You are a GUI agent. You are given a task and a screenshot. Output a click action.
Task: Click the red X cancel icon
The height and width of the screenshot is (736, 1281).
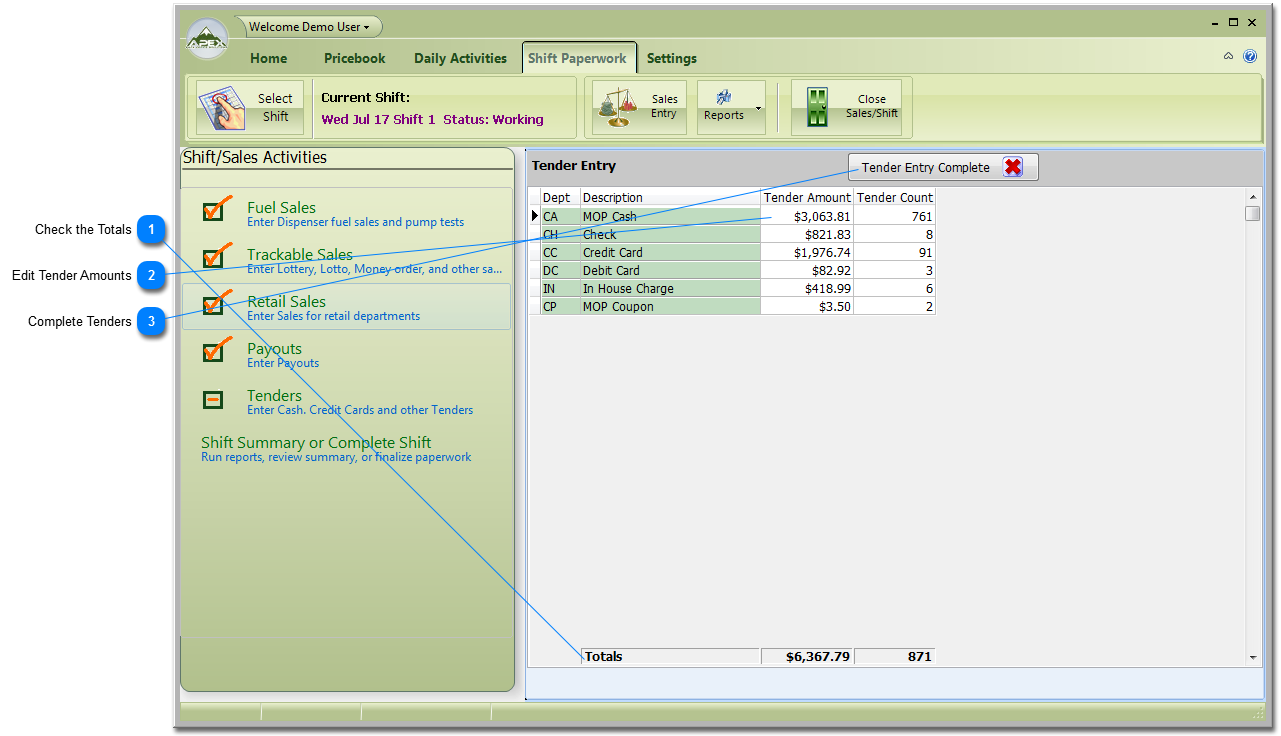1013,167
